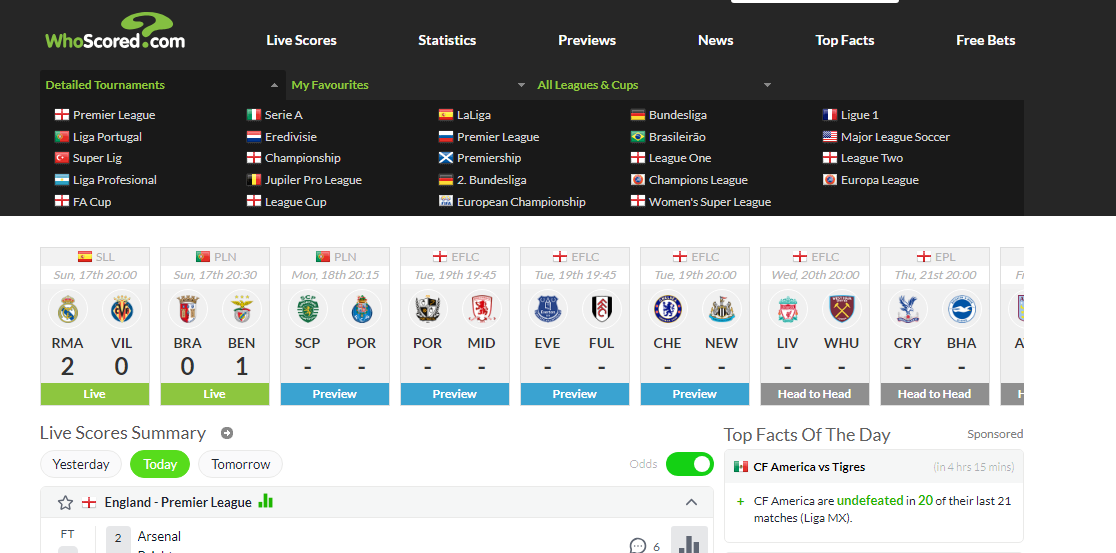
Task: Click the Brighton crest
Action: pos(962,310)
